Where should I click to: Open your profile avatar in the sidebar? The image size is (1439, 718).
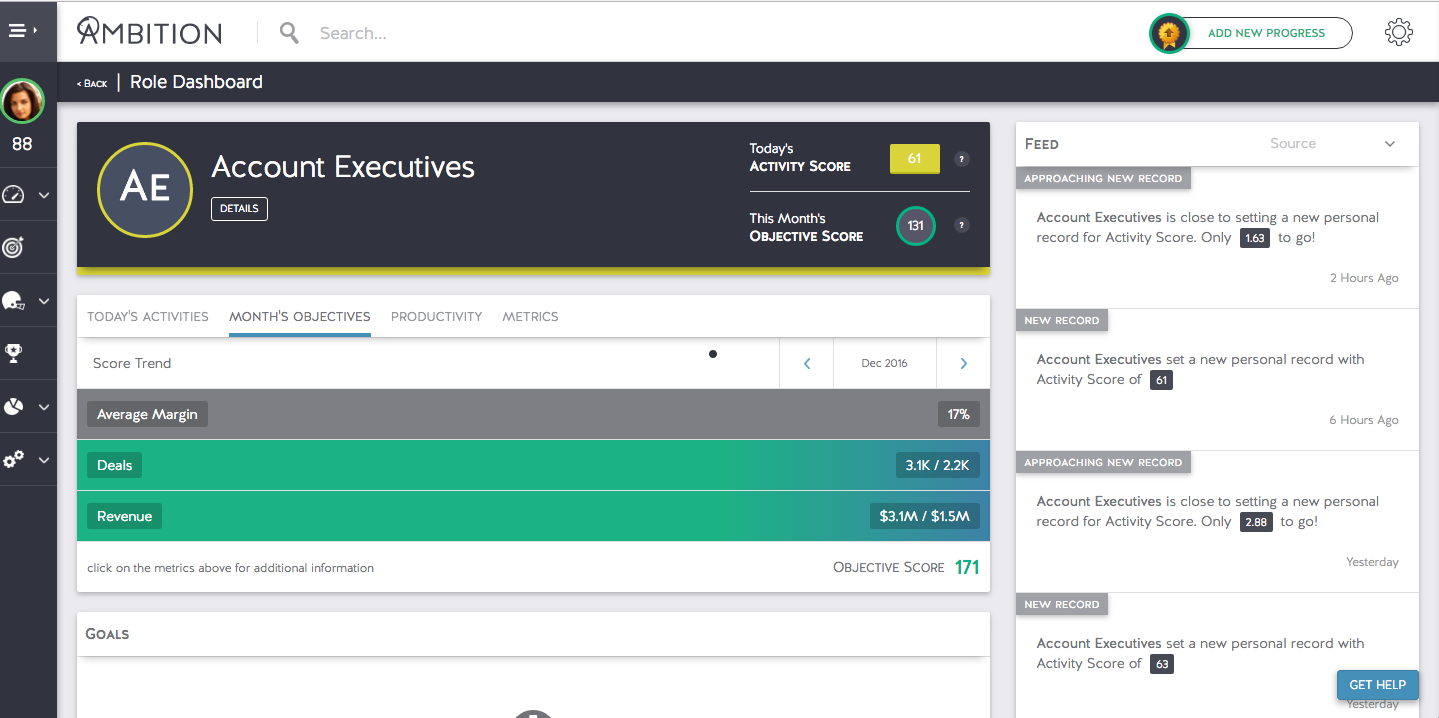pyautogui.click(x=22, y=100)
